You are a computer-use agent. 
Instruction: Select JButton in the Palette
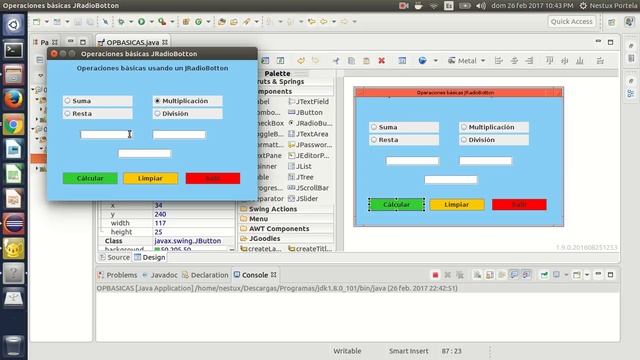point(305,112)
